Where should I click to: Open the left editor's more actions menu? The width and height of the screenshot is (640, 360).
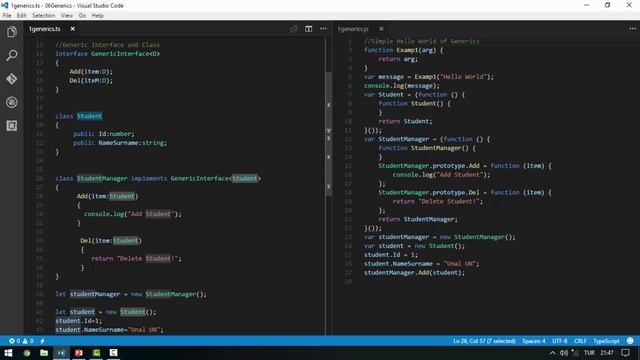[x=323, y=29]
